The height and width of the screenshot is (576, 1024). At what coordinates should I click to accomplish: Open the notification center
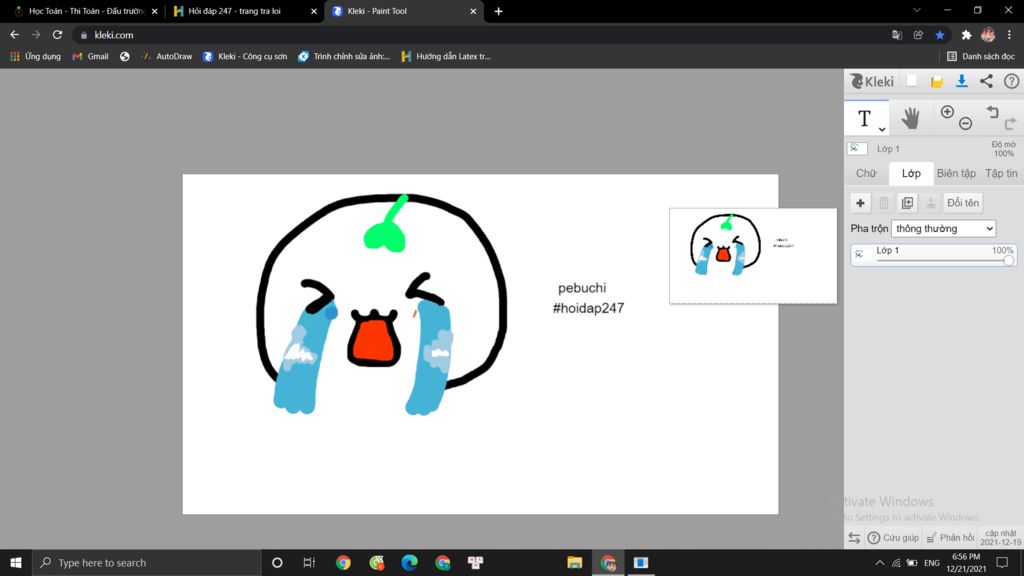point(1002,562)
